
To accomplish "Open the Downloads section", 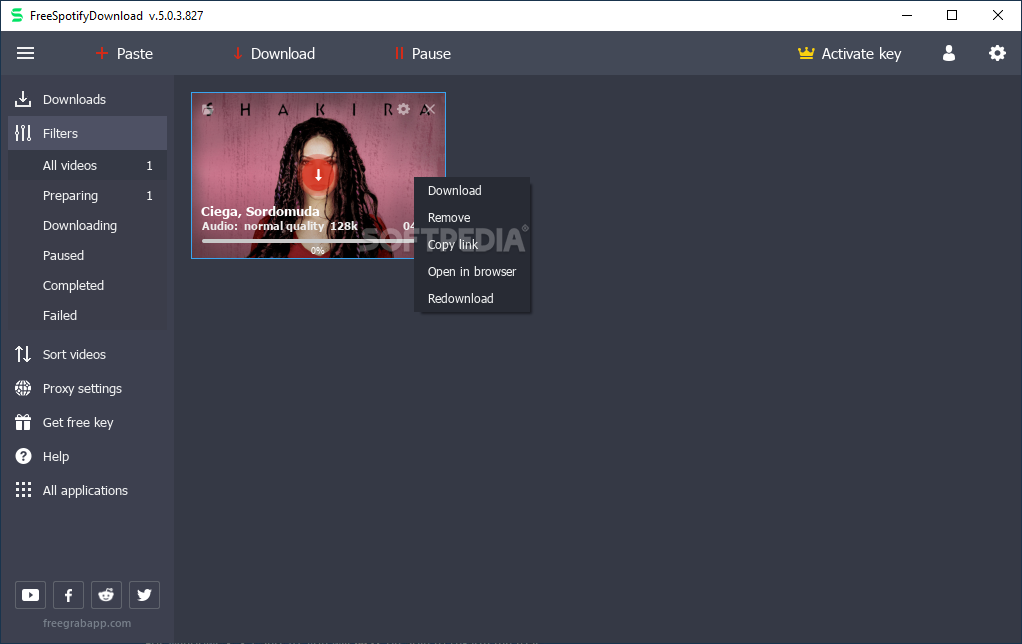I will click(x=87, y=99).
